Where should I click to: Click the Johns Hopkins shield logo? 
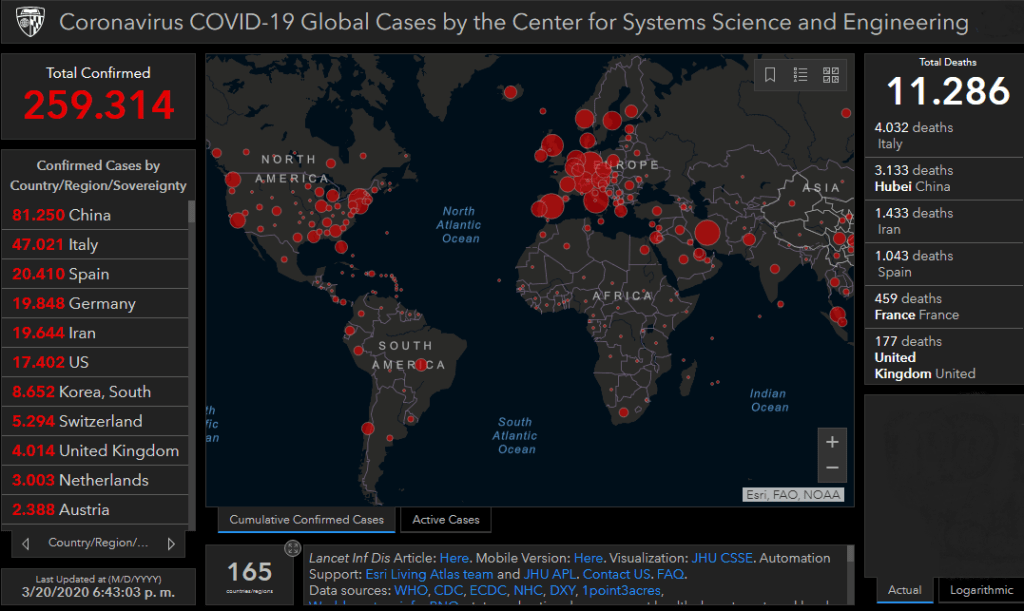[29, 21]
